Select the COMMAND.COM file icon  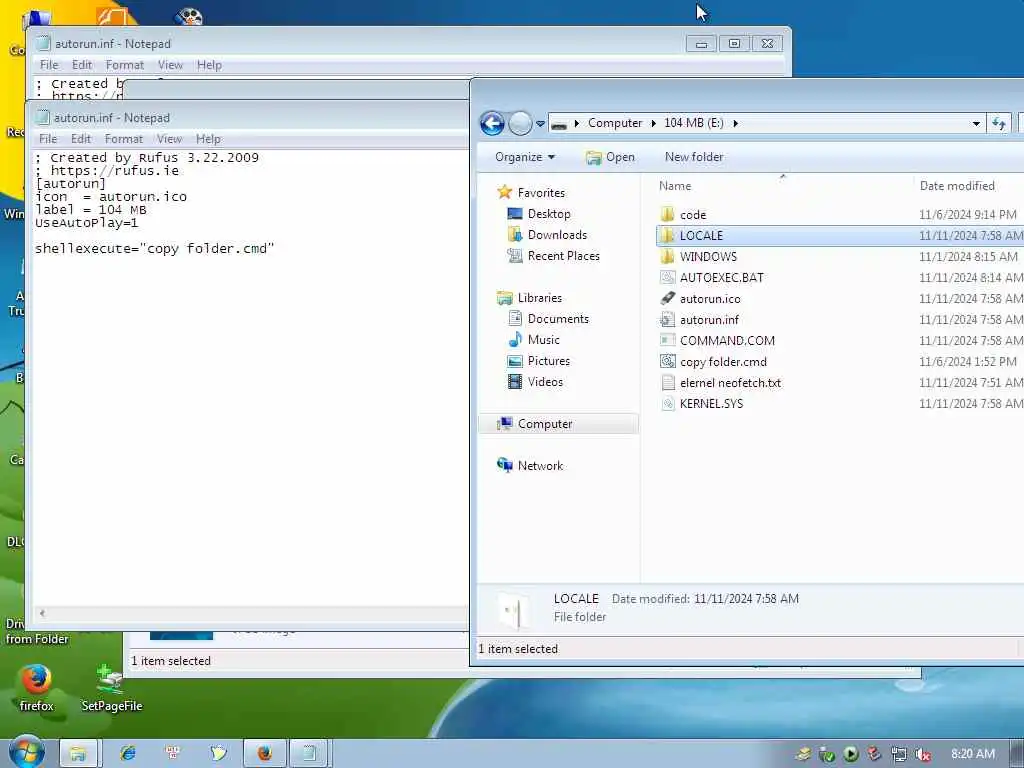667,340
